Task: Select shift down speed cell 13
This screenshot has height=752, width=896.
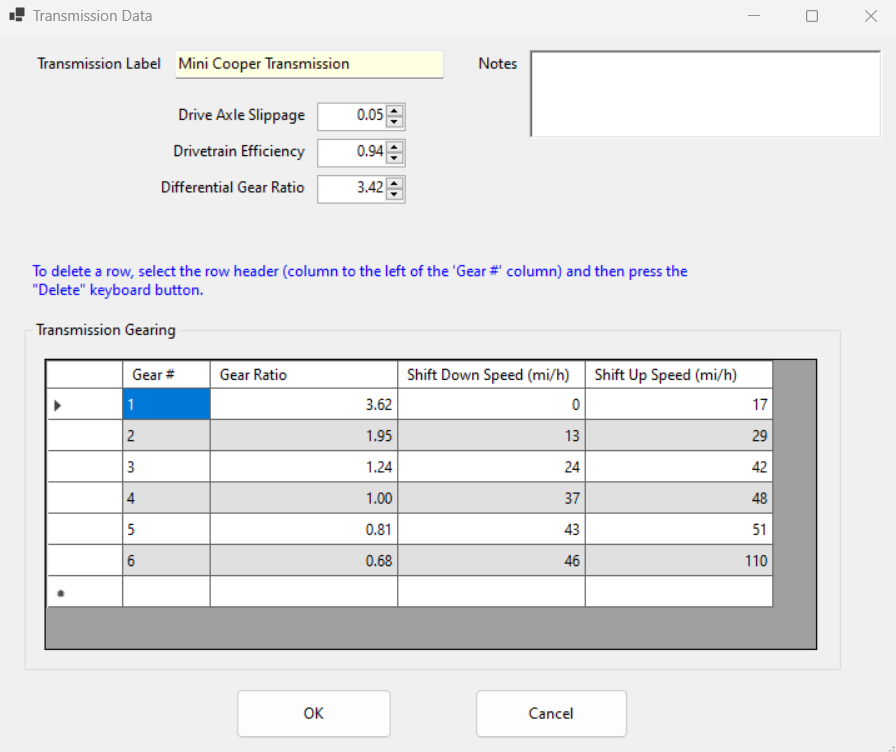Action: (491, 435)
